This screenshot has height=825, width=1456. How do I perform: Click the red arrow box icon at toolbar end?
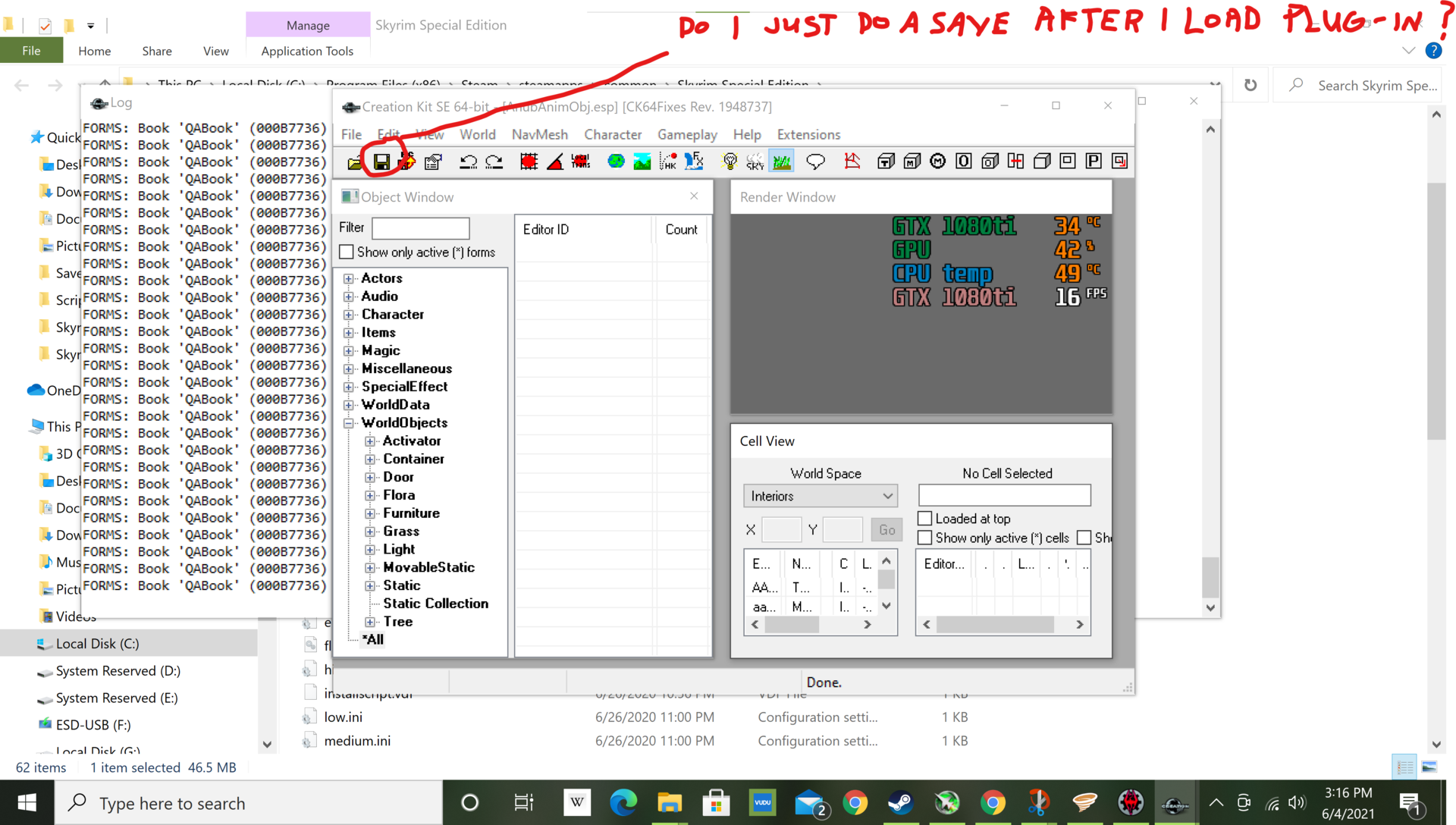point(1119,162)
